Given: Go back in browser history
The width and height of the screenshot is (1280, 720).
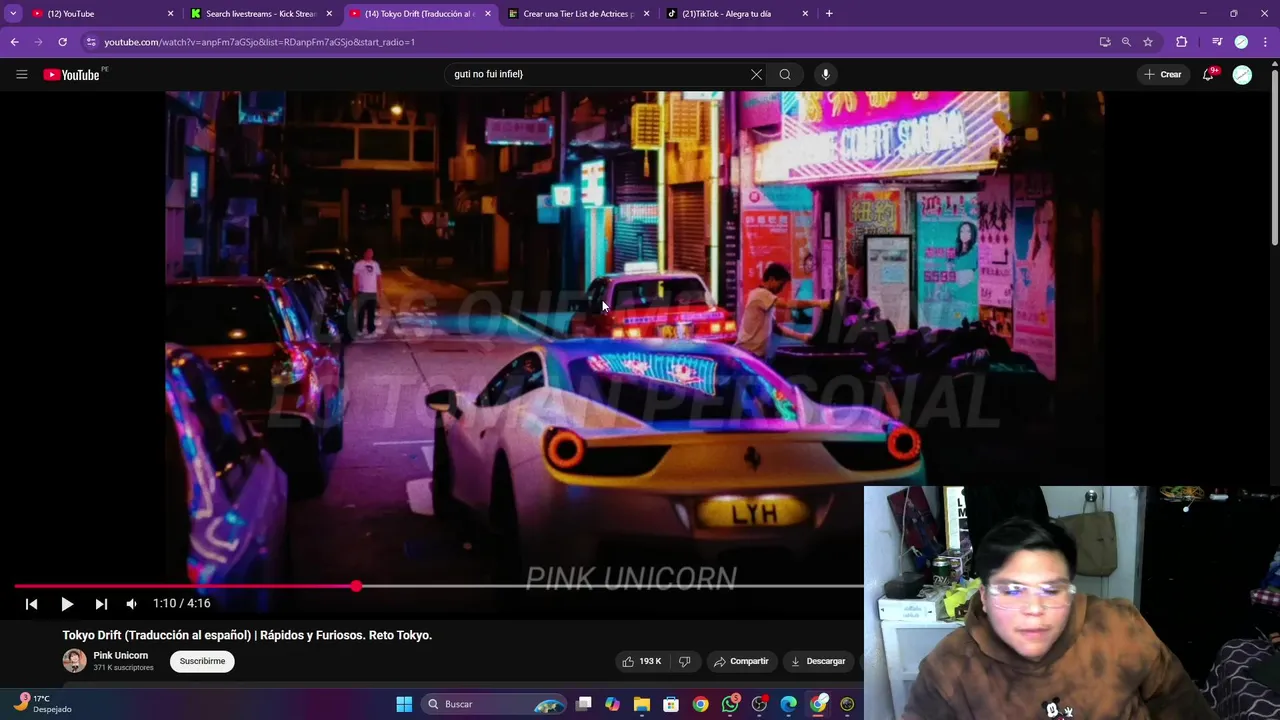Looking at the screenshot, I should point(14,42).
